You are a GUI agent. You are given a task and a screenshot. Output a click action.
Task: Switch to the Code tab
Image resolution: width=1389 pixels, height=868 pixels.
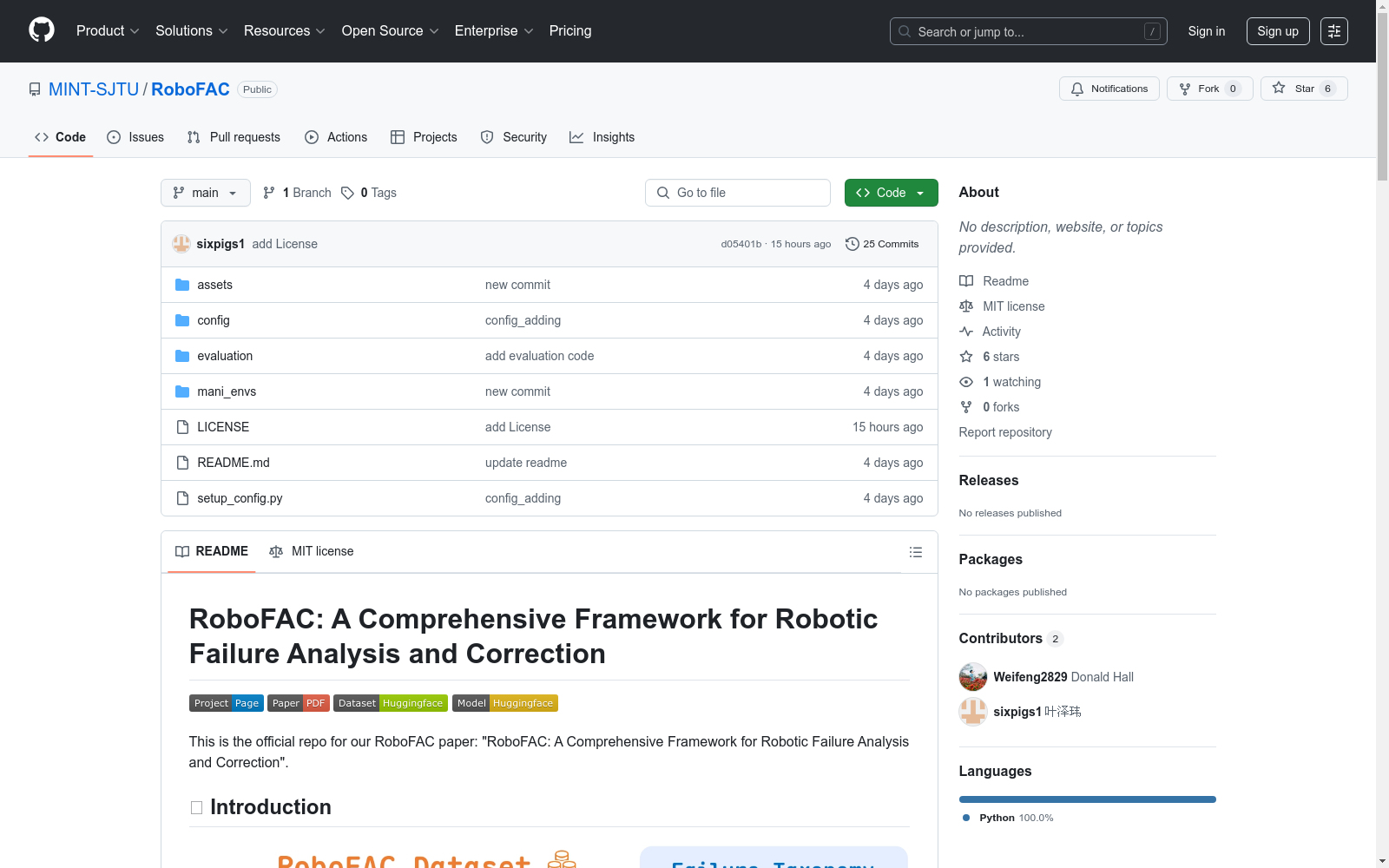point(61,137)
